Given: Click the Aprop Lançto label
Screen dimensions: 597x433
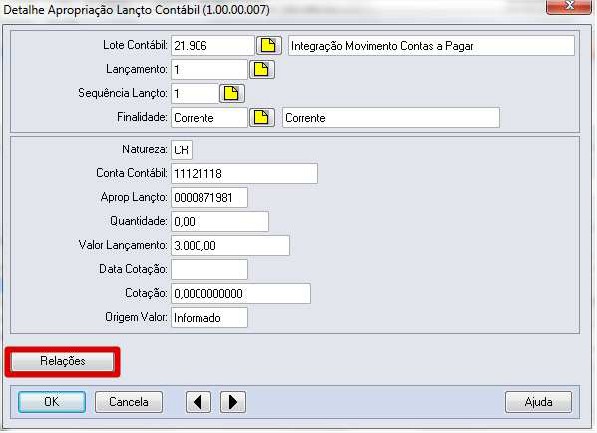Looking at the screenshot, I should point(134,197).
